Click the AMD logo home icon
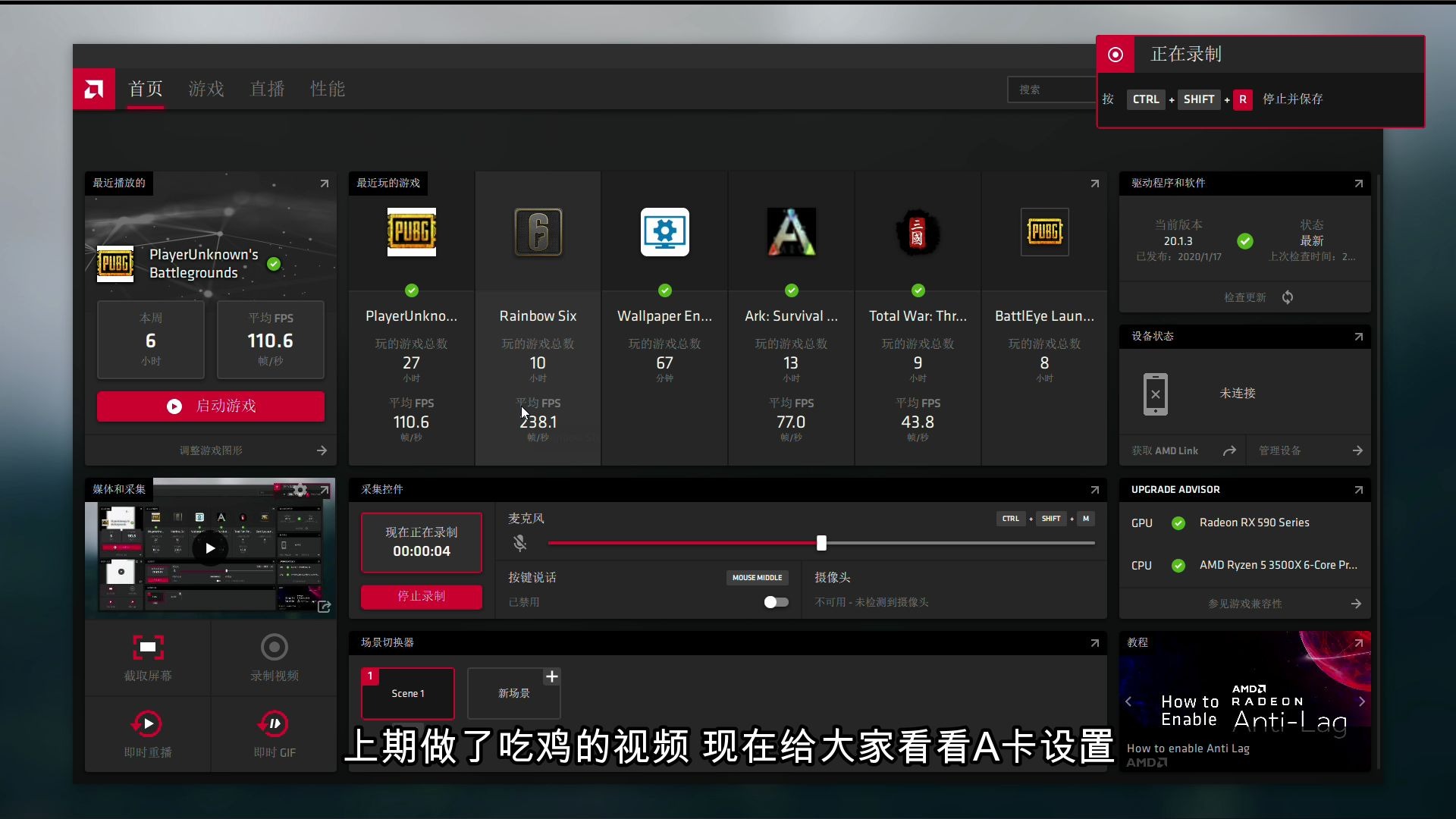 [x=94, y=89]
